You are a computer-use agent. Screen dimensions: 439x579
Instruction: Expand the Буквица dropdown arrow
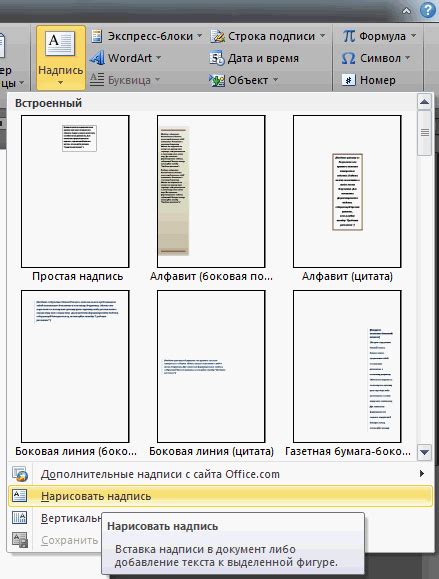point(157,79)
